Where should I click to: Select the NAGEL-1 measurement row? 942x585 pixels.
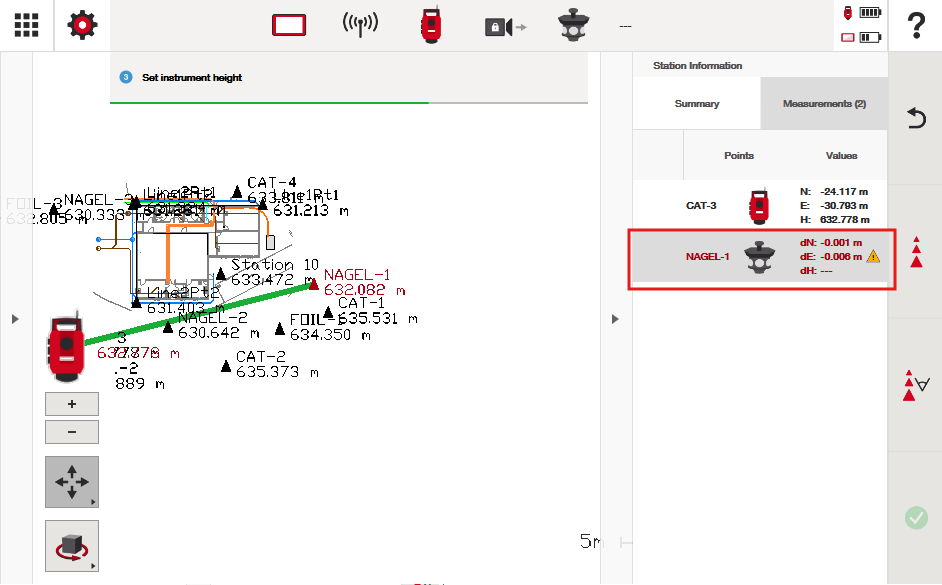point(761,257)
